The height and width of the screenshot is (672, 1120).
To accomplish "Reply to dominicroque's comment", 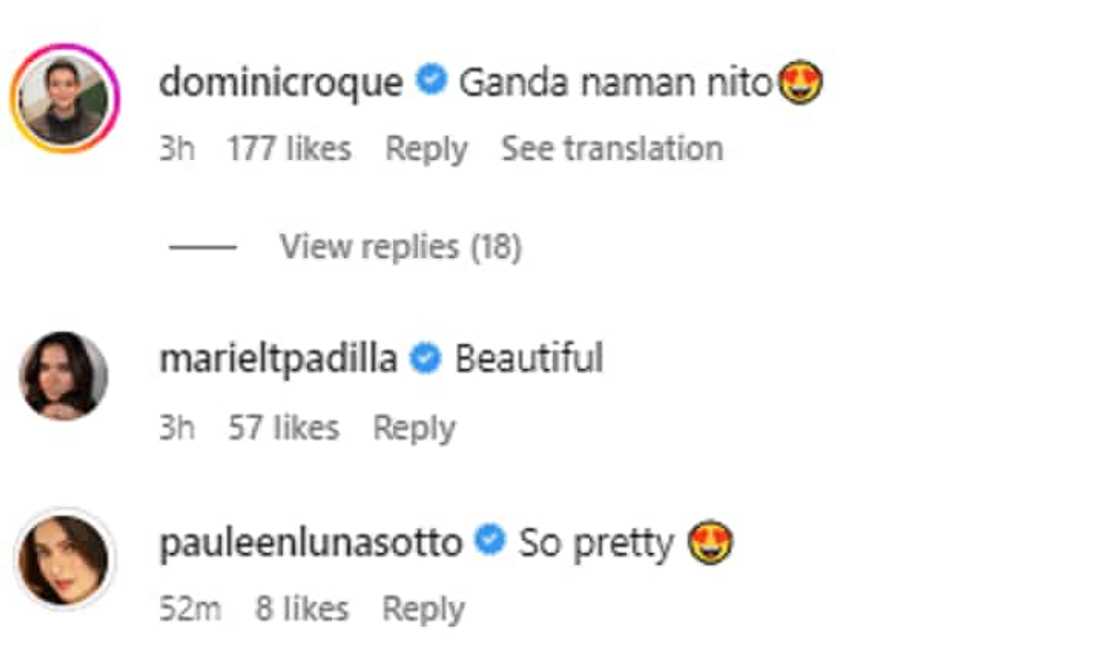I will [426, 149].
